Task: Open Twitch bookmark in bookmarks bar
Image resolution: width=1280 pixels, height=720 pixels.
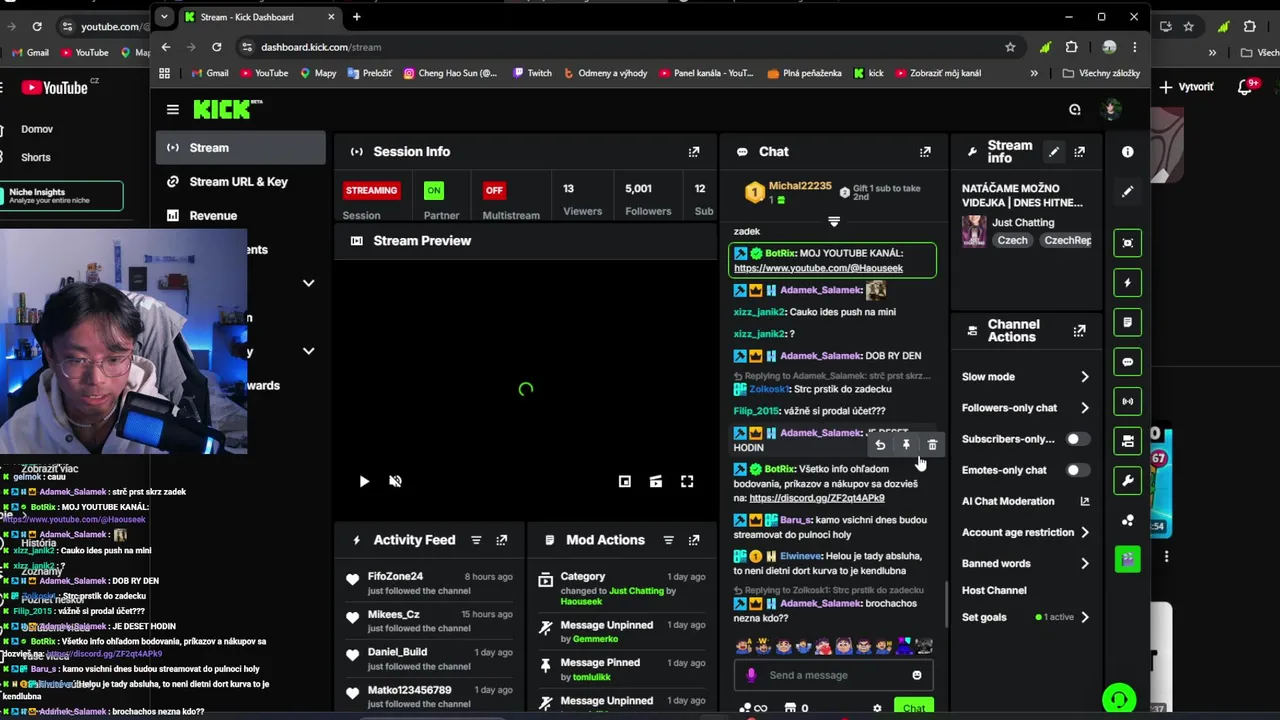Action: tap(532, 73)
